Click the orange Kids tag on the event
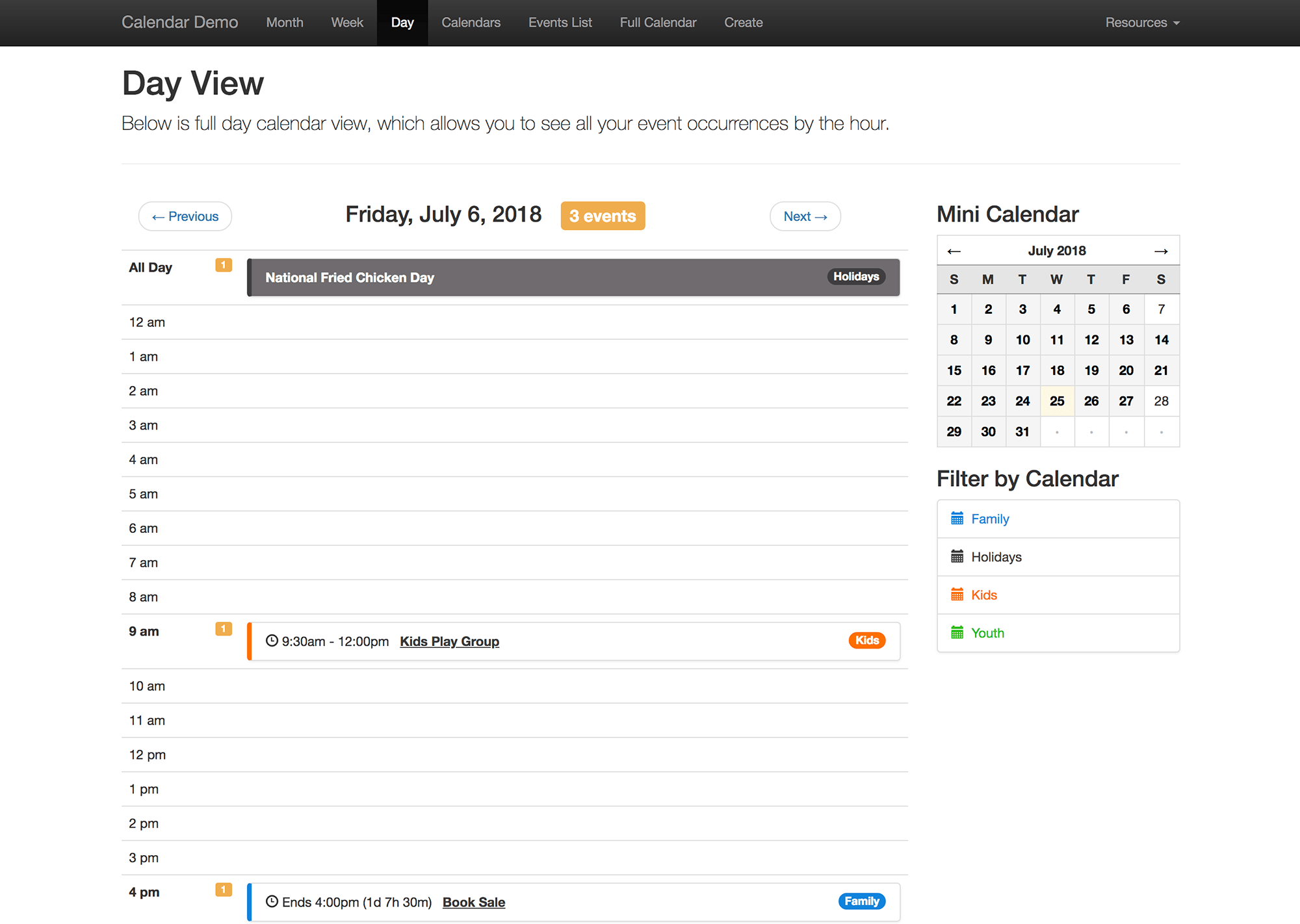Image resolution: width=1300 pixels, height=924 pixels. (x=866, y=640)
